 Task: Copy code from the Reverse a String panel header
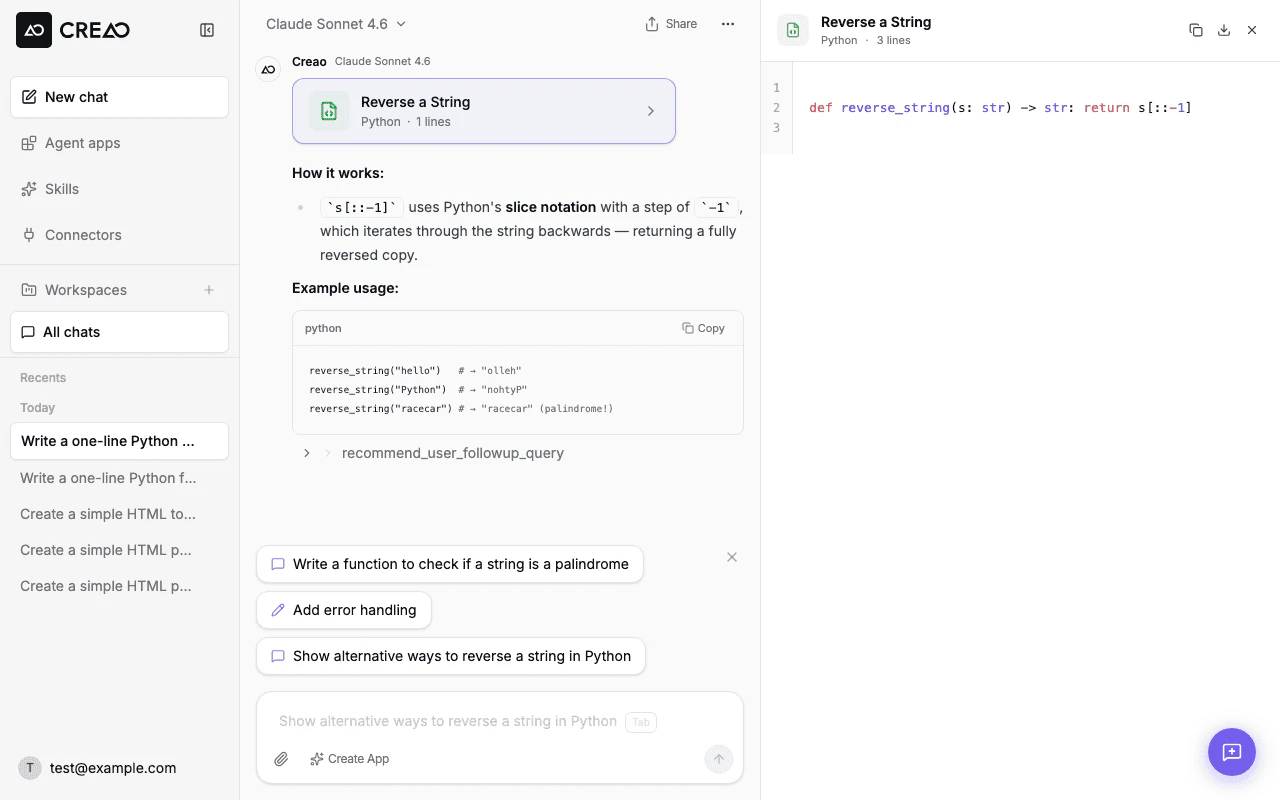point(1196,30)
